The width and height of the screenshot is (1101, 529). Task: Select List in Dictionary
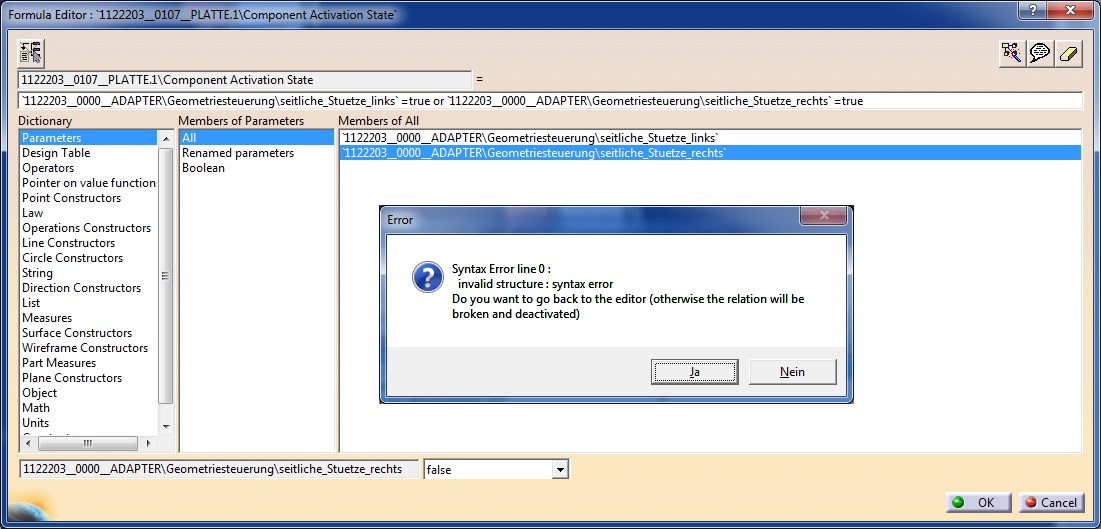31,303
